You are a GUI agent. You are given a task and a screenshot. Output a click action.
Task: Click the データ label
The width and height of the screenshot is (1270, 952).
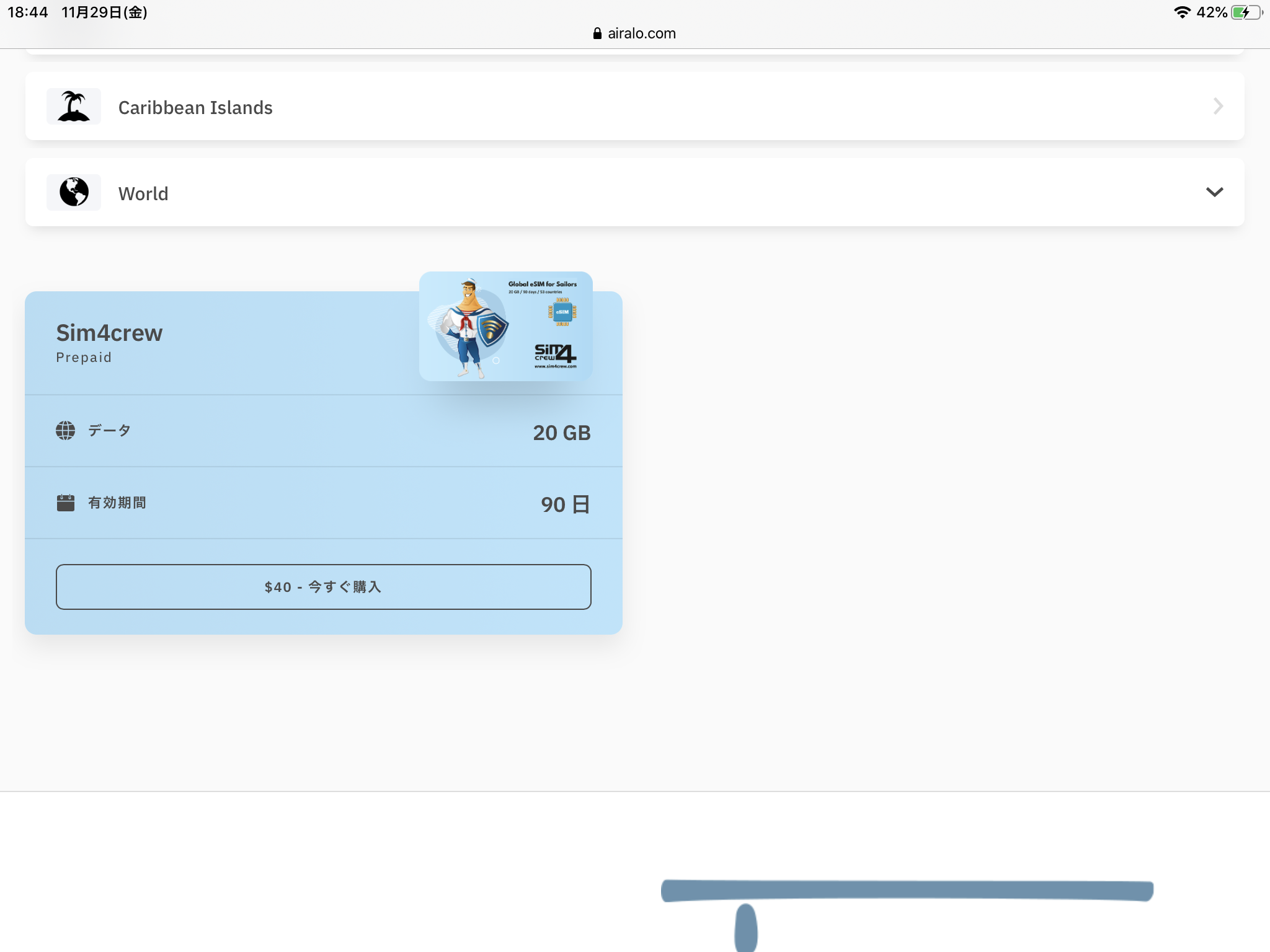click(x=109, y=430)
